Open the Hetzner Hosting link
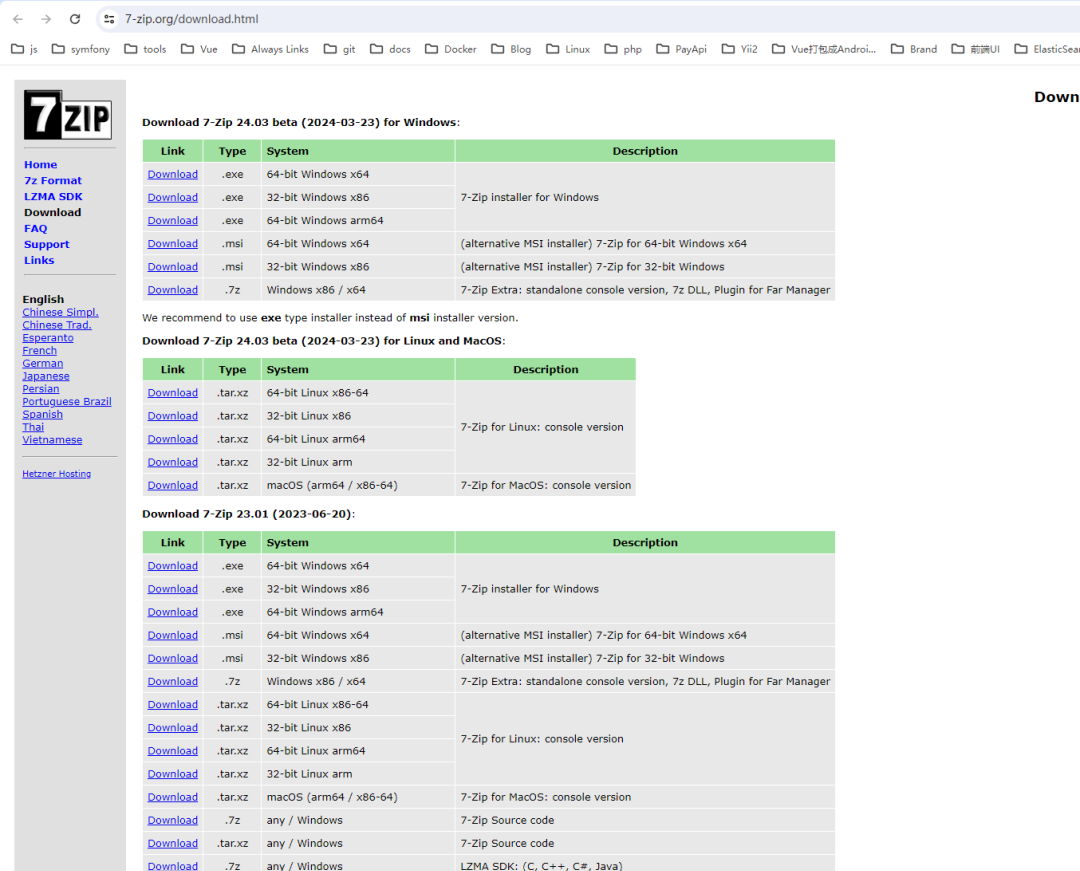The width and height of the screenshot is (1080, 871). pos(56,474)
